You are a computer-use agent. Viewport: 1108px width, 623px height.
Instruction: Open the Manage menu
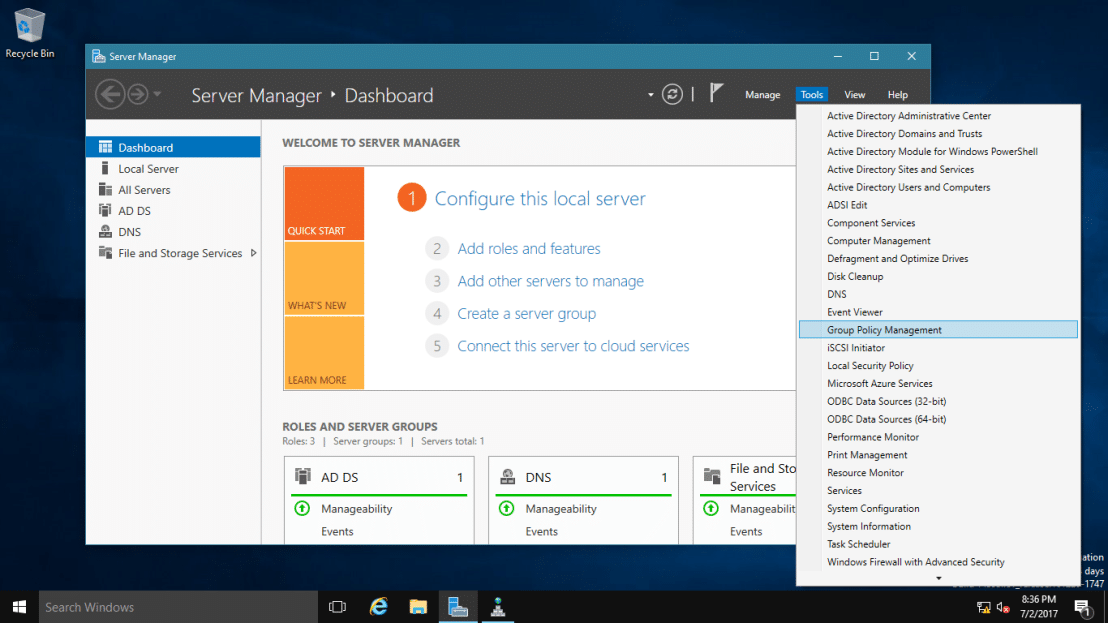coord(762,95)
